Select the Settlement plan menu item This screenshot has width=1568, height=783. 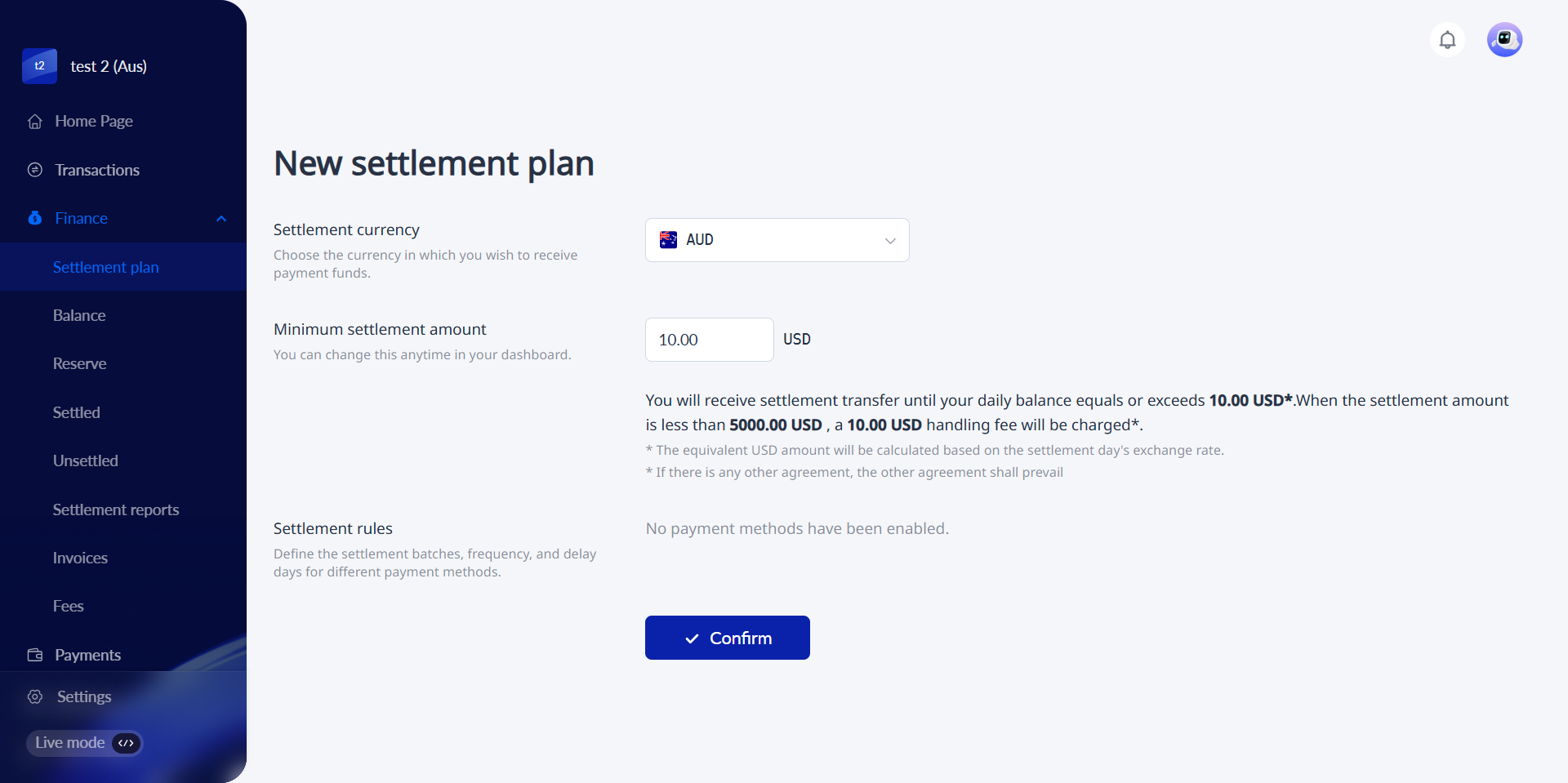(x=106, y=267)
